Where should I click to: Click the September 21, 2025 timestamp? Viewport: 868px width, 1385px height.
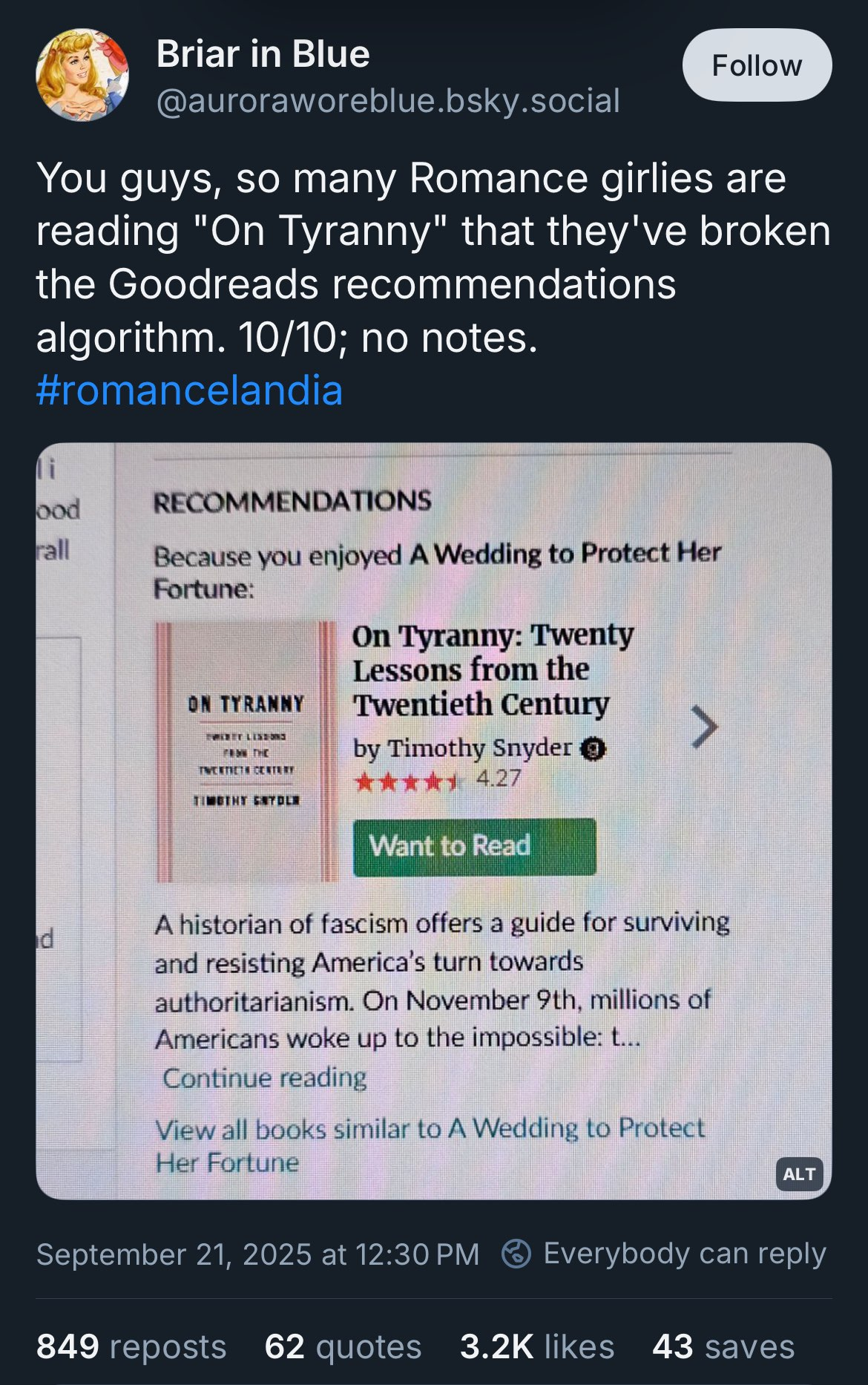click(x=257, y=1254)
